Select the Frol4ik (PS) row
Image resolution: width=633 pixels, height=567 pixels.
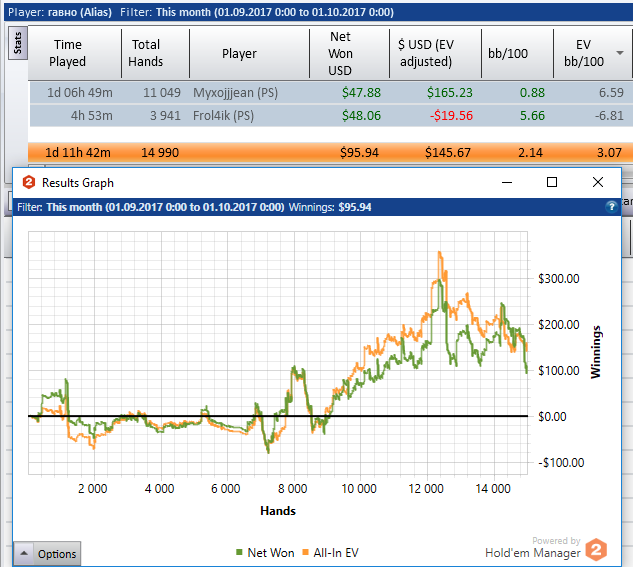click(x=331, y=115)
